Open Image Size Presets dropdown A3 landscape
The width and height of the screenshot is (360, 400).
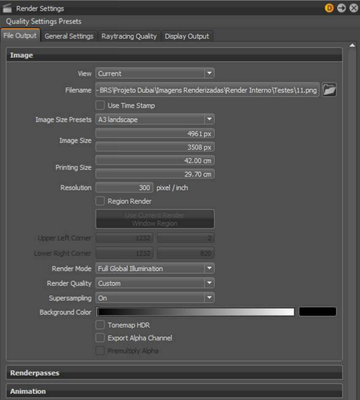click(x=155, y=119)
